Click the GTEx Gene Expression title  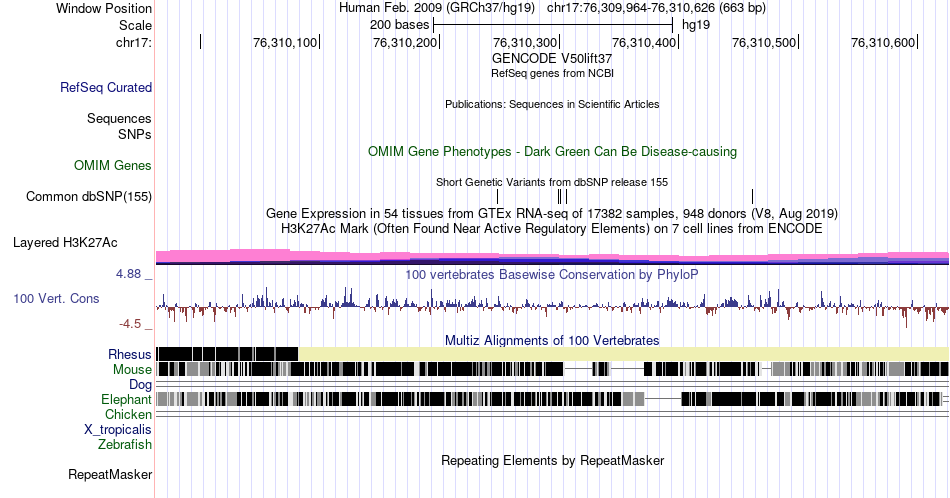pos(552,213)
